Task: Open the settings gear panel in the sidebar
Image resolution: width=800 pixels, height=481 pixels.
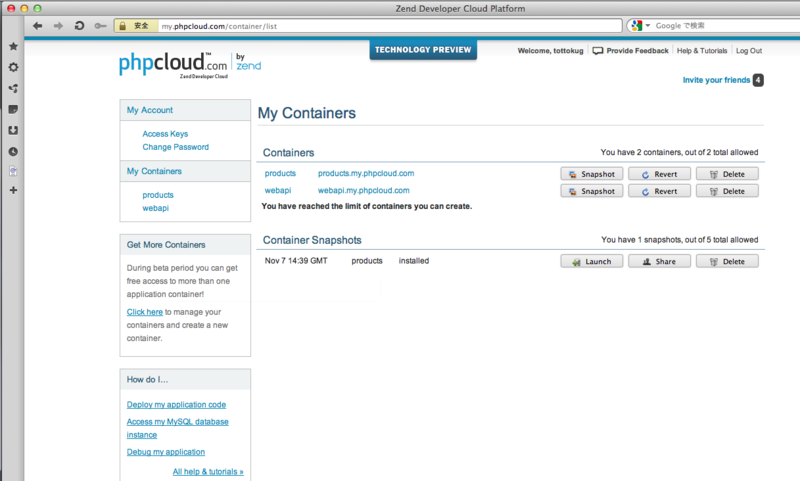Action: pos(13,67)
